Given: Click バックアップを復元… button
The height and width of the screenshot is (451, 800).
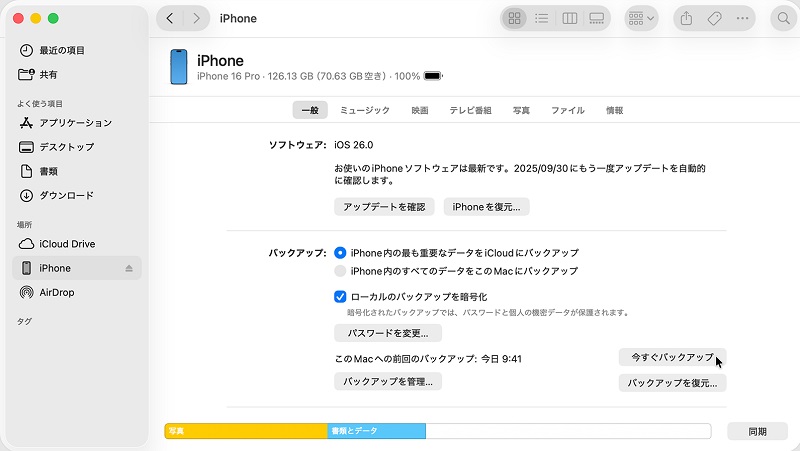Looking at the screenshot, I should click(x=672, y=383).
